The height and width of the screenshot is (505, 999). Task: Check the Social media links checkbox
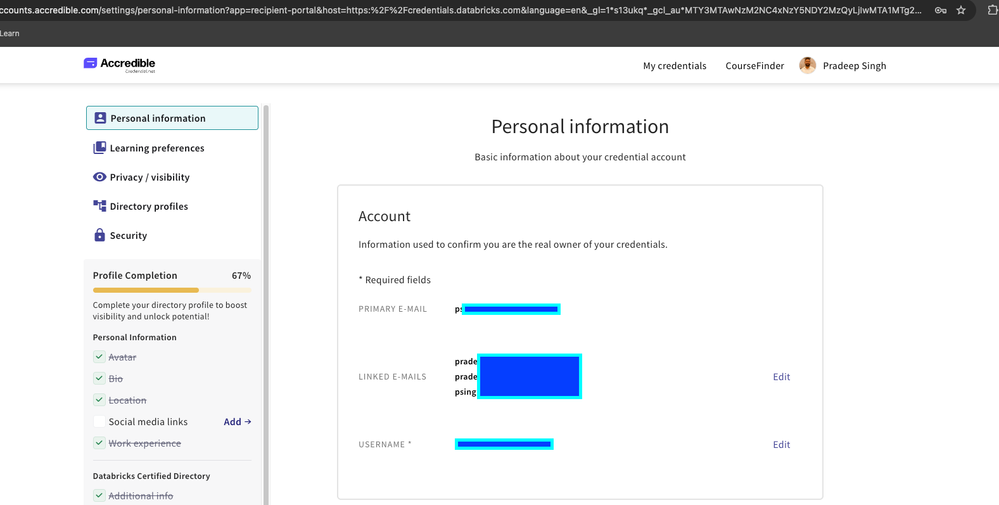[x=99, y=422]
